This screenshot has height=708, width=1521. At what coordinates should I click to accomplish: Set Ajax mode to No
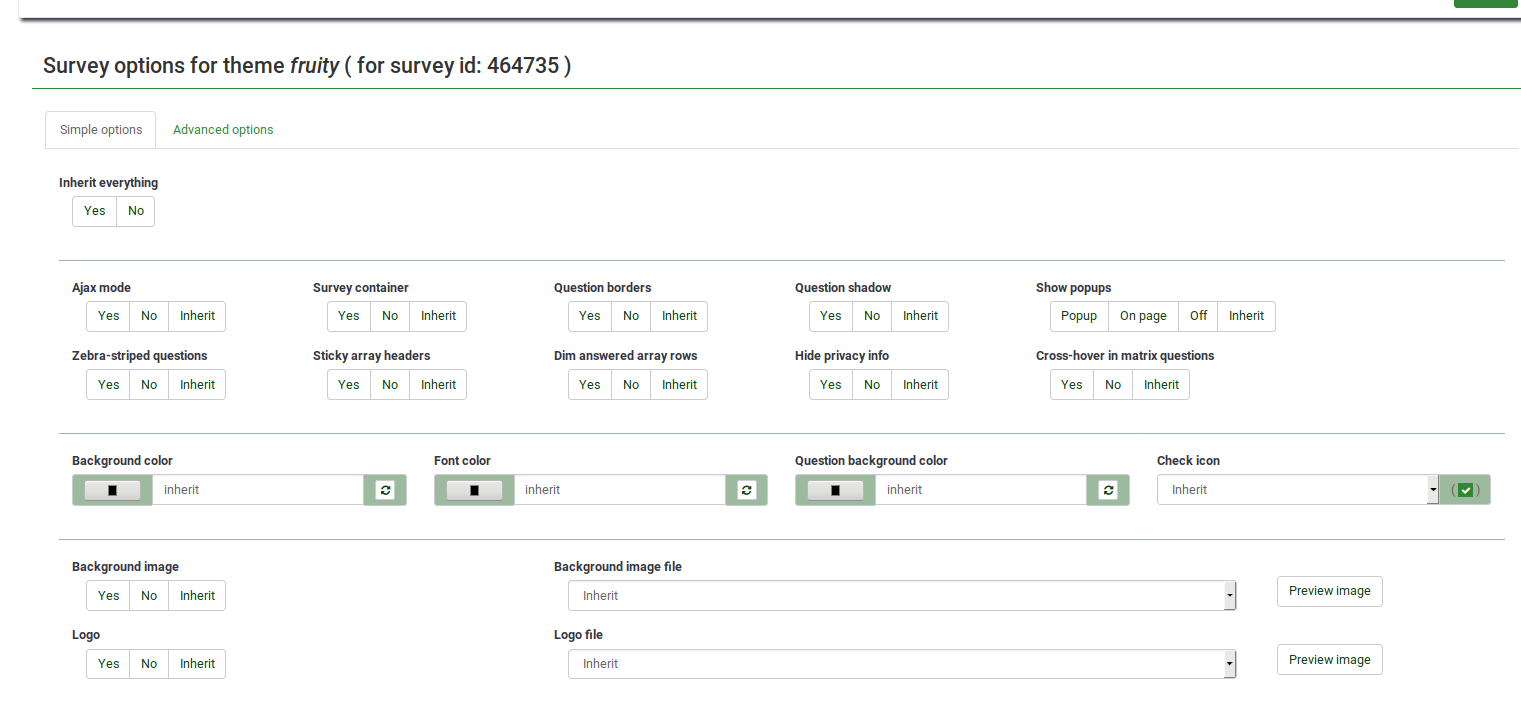(x=149, y=316)
